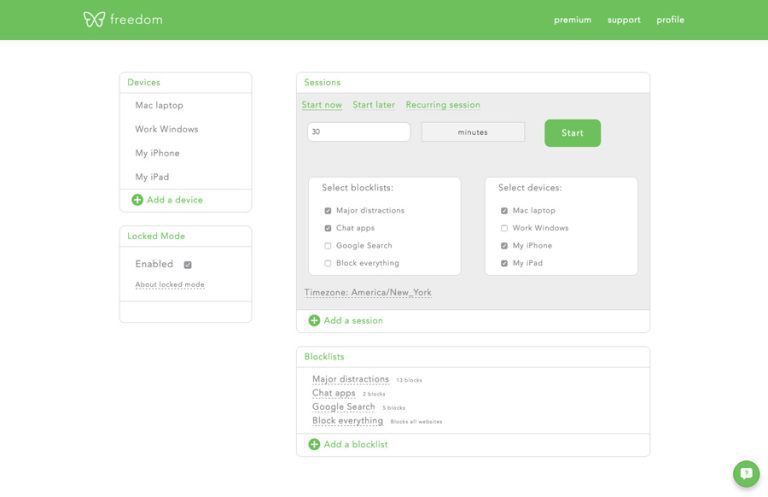Open the premium menu item

[x=572, y=20]
